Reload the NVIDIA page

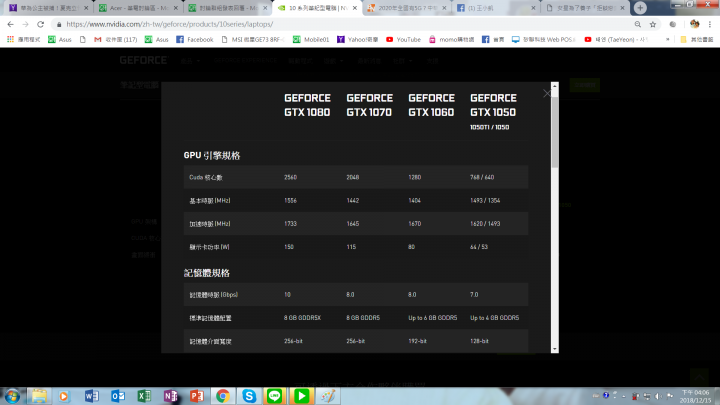click(x=40, y=24)
